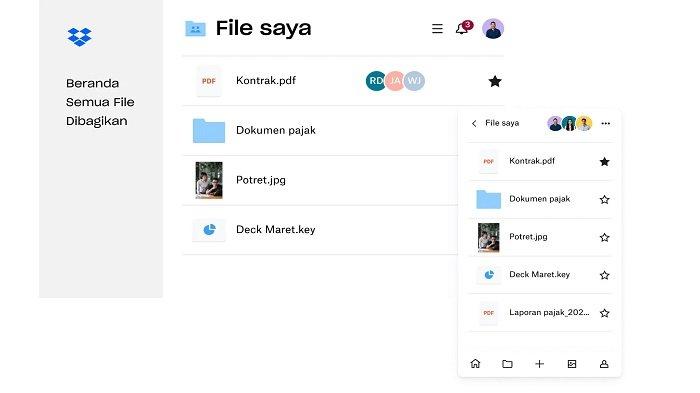
Task: Unstar Kontrak.pdf in the mobile panel
Action: pyautogui.click(x=604, y=162)
